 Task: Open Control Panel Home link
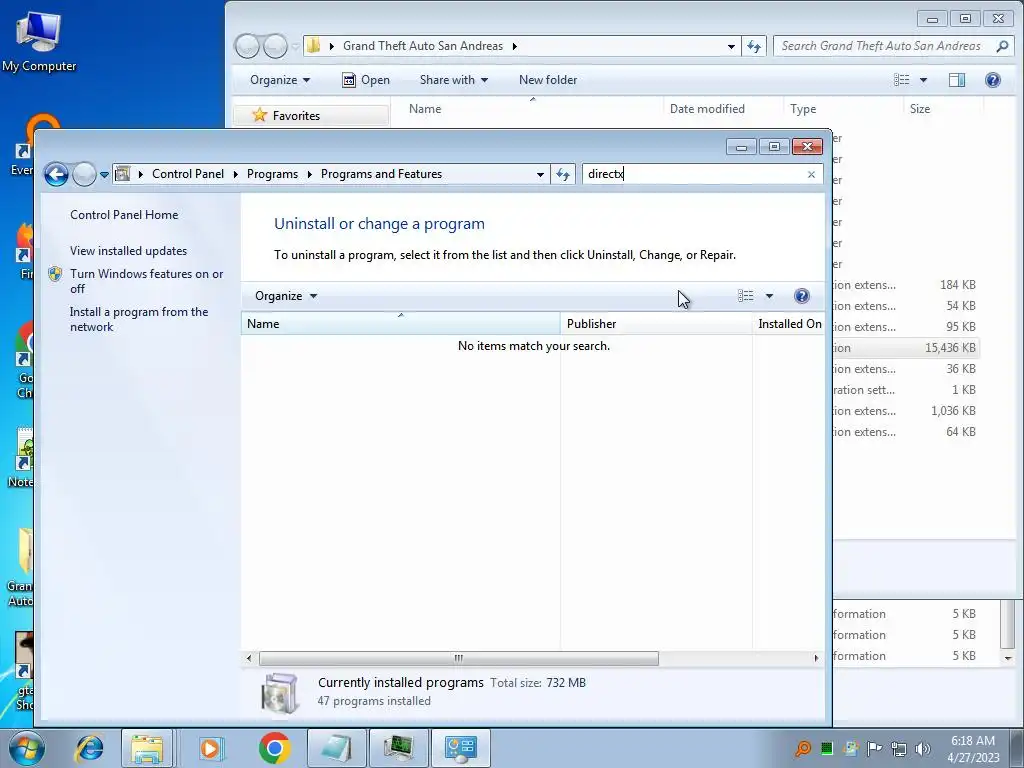coord(124,215)
